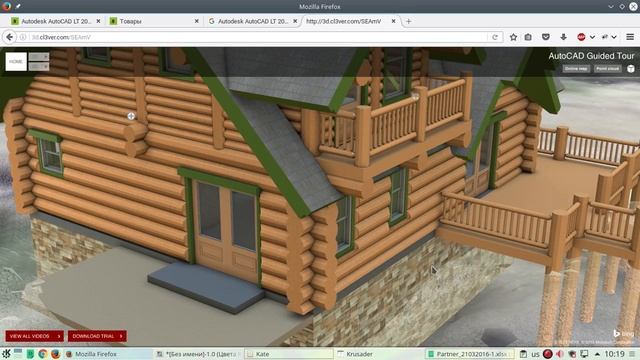Click the red Adblock Plus icon

[x=581, y=37]
